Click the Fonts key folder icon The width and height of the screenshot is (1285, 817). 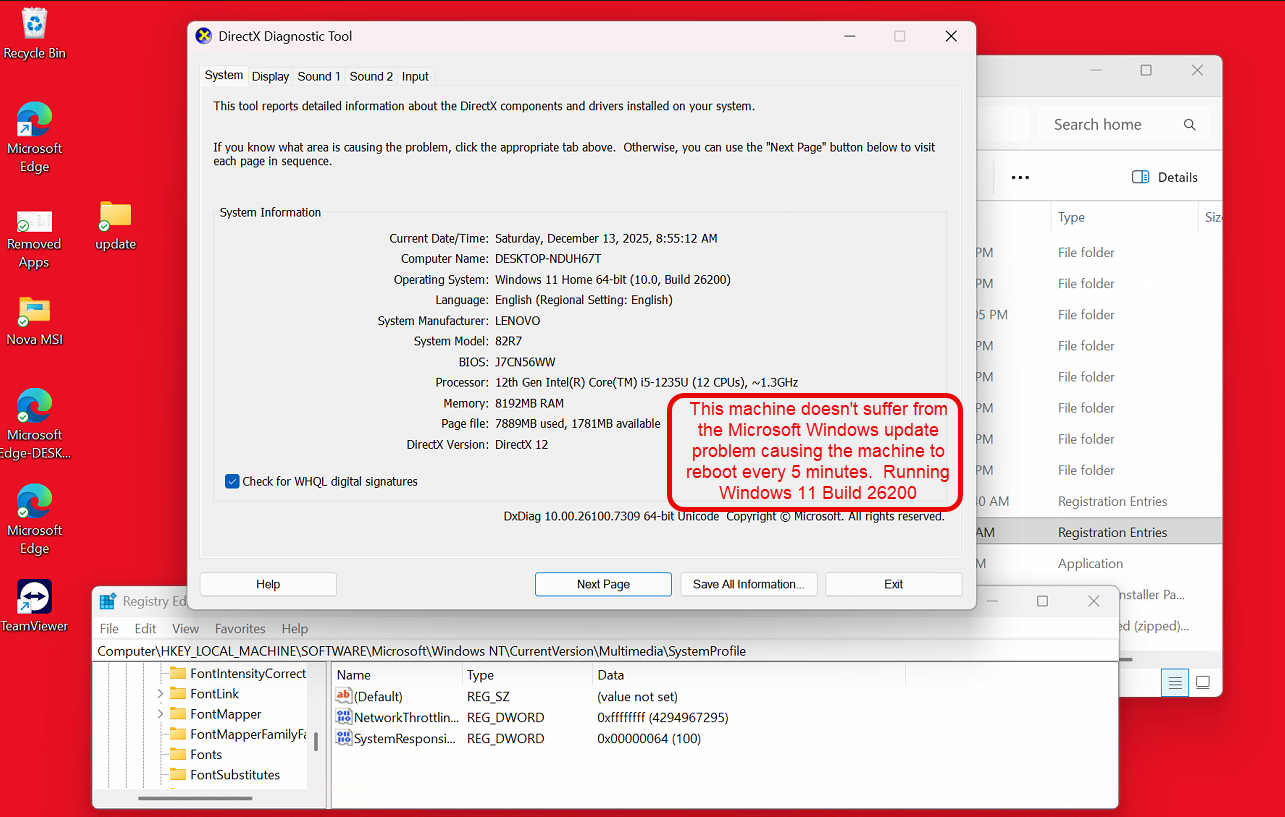(178, 754)
